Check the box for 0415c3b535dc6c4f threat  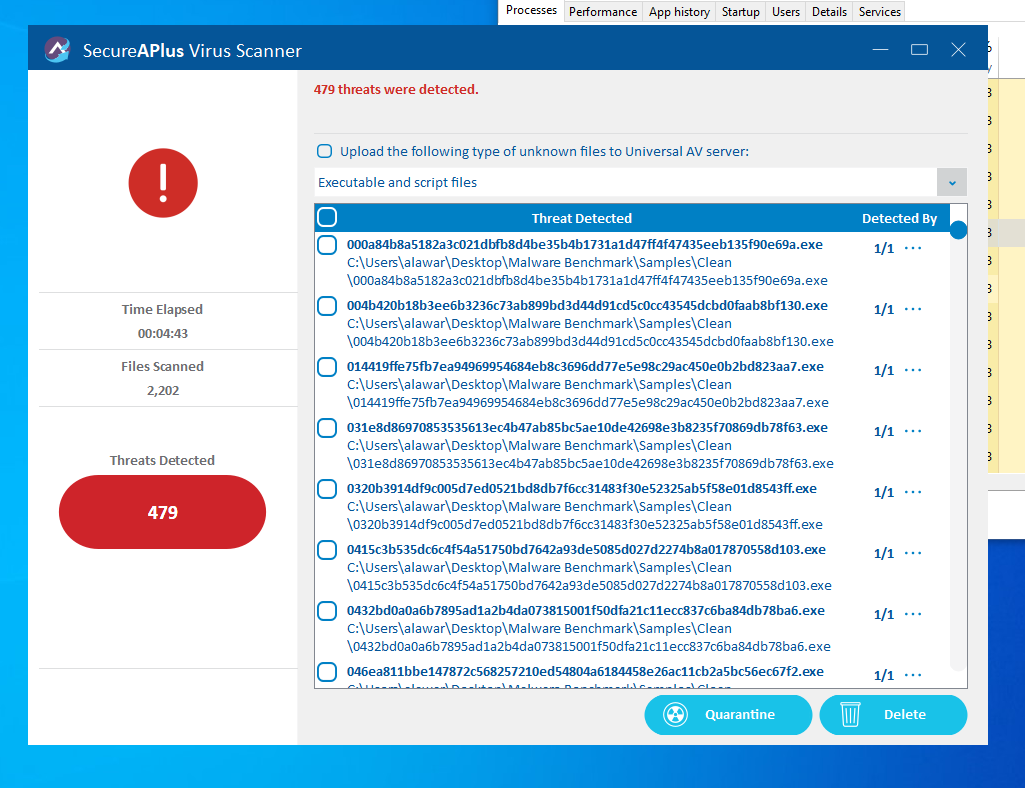327,550
